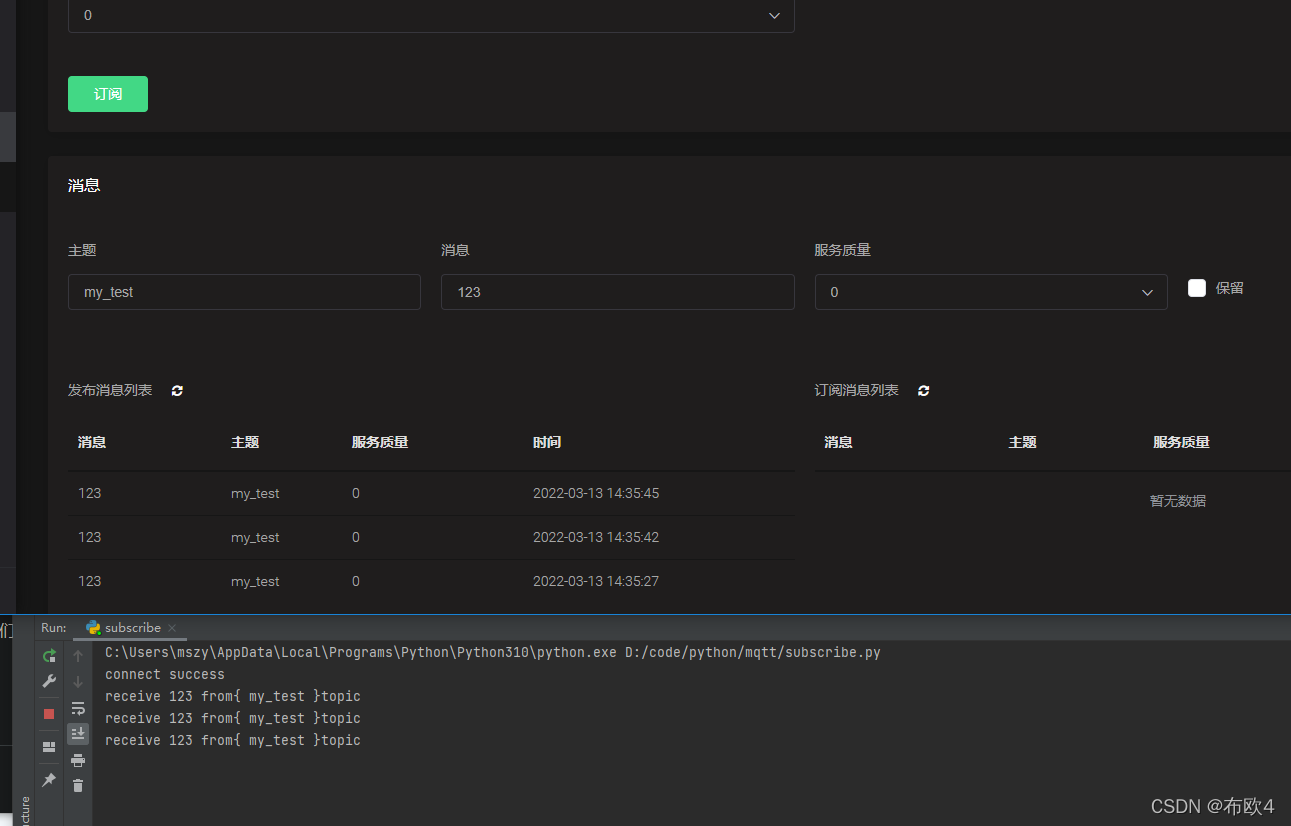Click the 发布消息列表 label
The height and width of the screenshot is (826, 1291).
(x=110, y=390)
